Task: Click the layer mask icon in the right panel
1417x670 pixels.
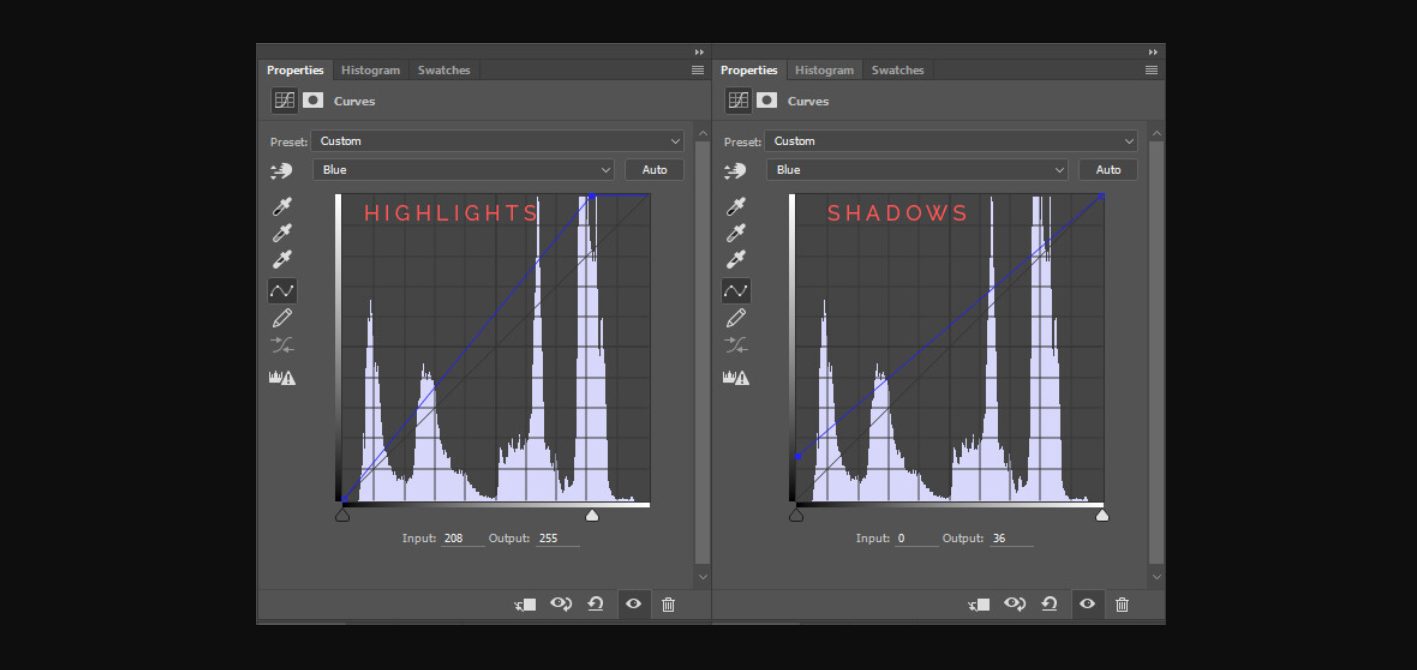Action: 767,101
